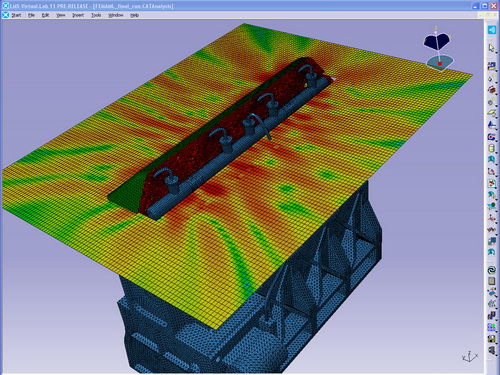Screen dimensions: 500x375
Task: Open the Window menu
Action: 115,15
